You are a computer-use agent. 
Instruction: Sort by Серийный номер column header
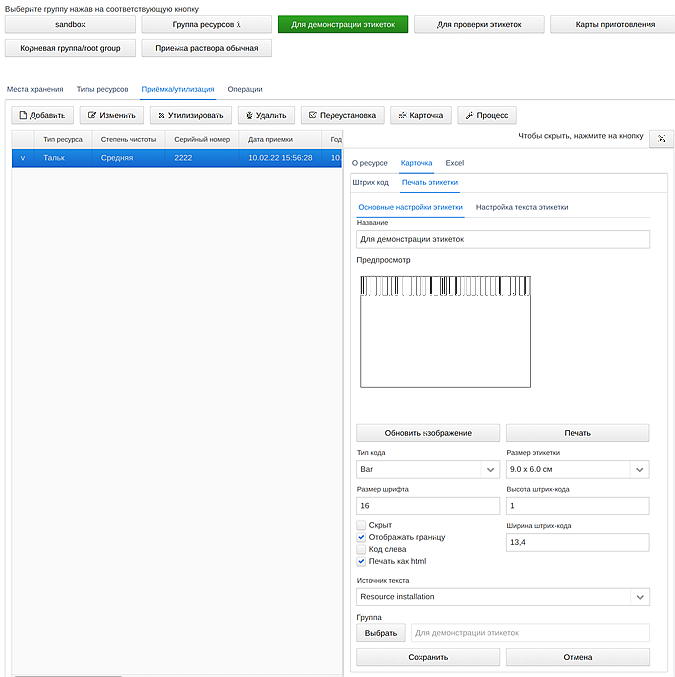(202, 139)
